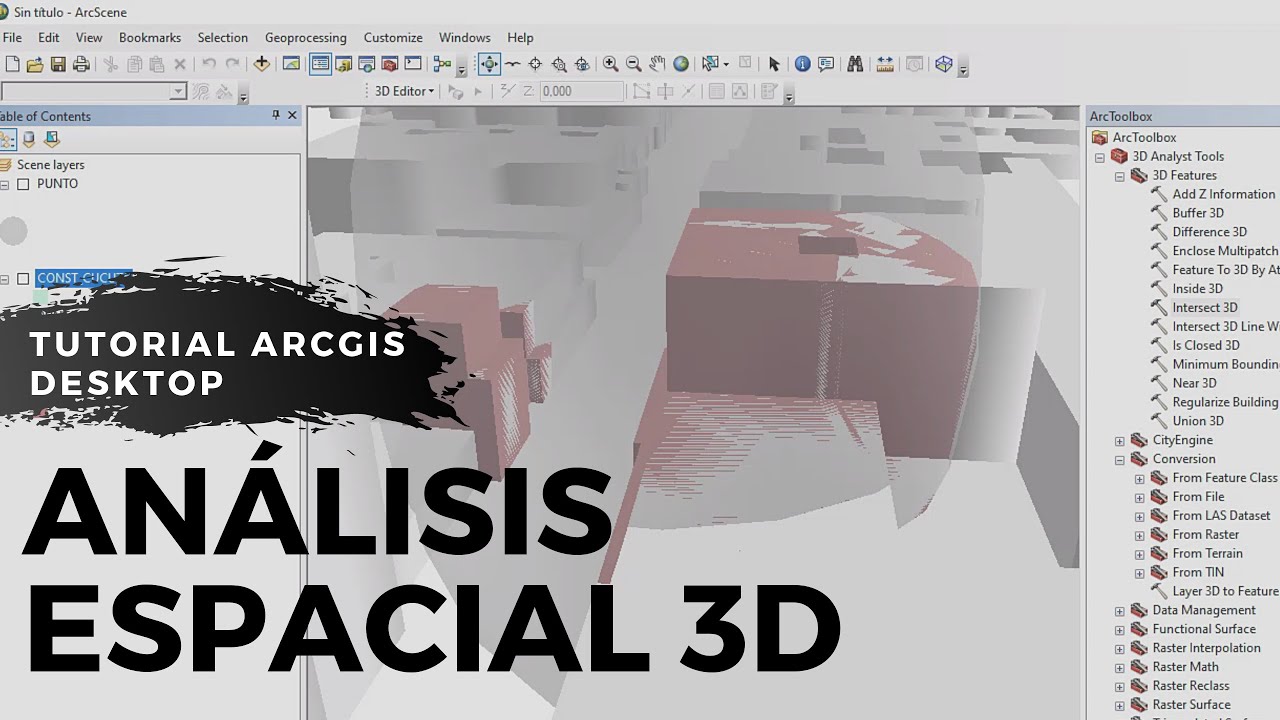This screenshot has width=1280, height=720.
Task: Collapse the 3D Analyst Tools toolbox
Action: [1100, 157]
